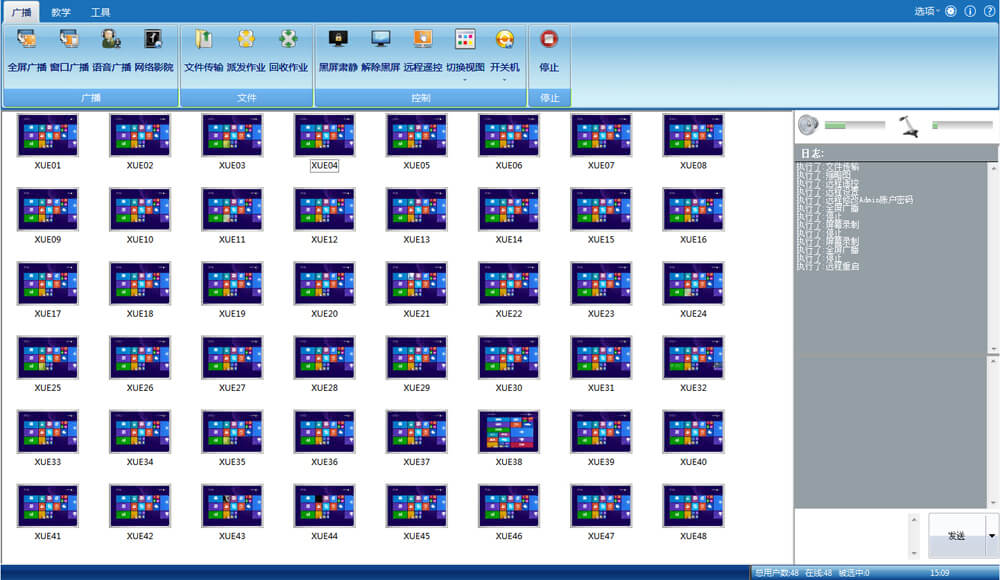Select student thumbnail XUE22
This screenshot has height=580, width=1000.
pos(509,283)
